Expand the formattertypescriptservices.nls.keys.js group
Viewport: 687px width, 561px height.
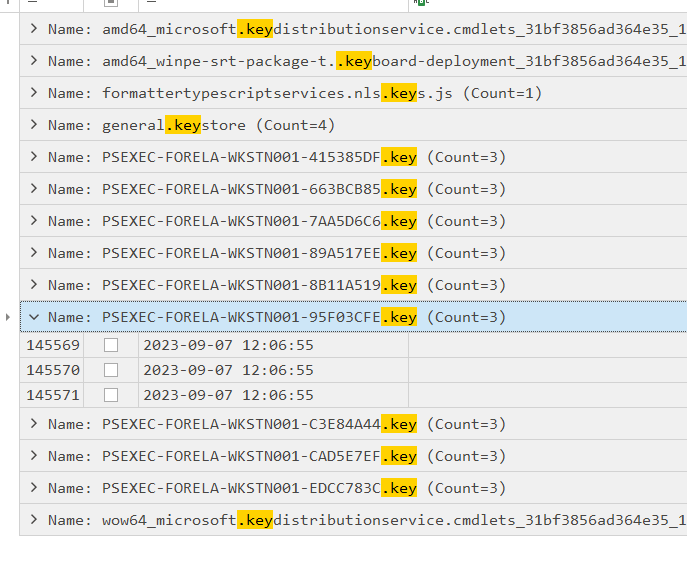(34, 93)
